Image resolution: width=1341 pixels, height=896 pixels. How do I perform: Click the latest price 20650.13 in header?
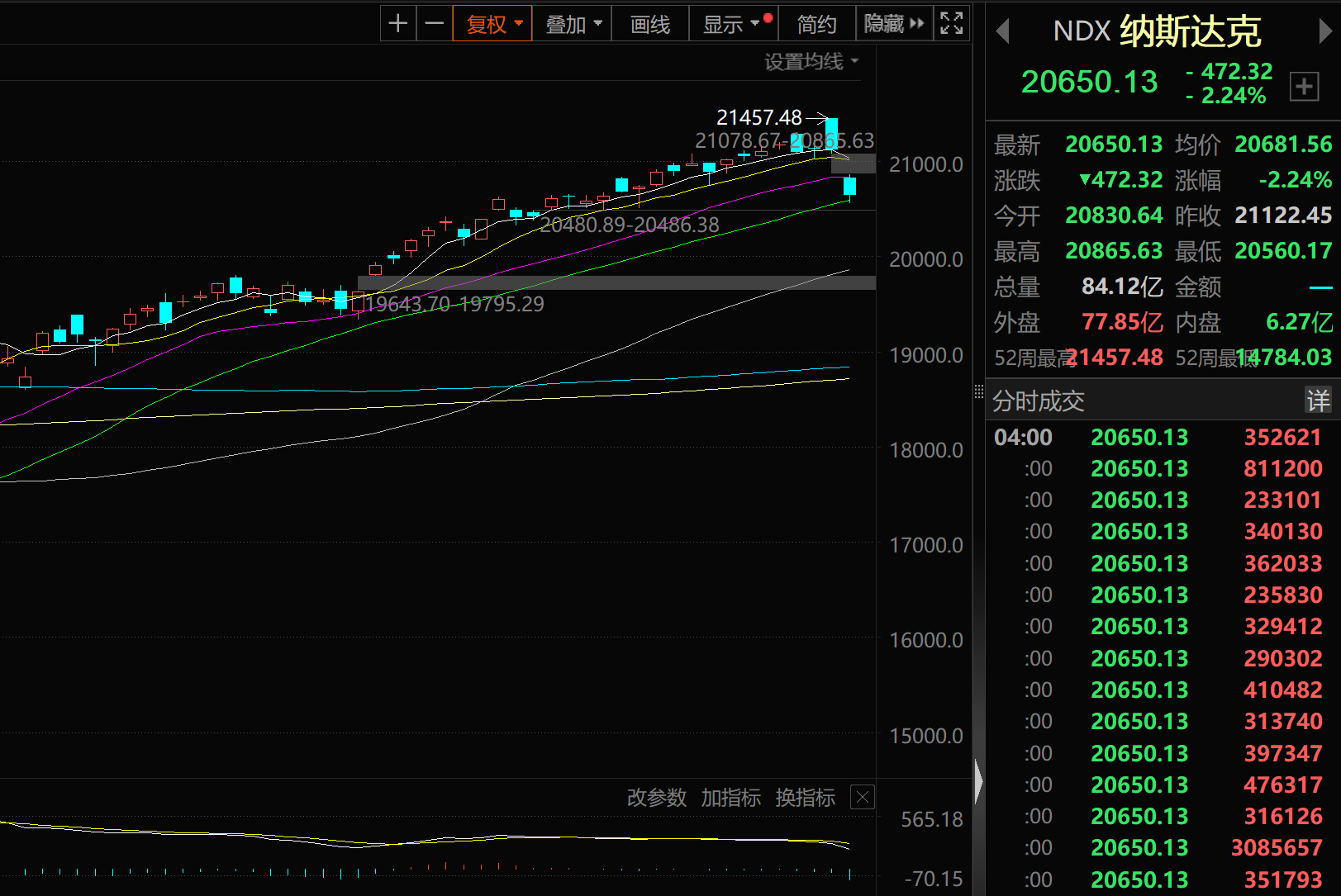pyautogui.click(x=1089, y=82)
